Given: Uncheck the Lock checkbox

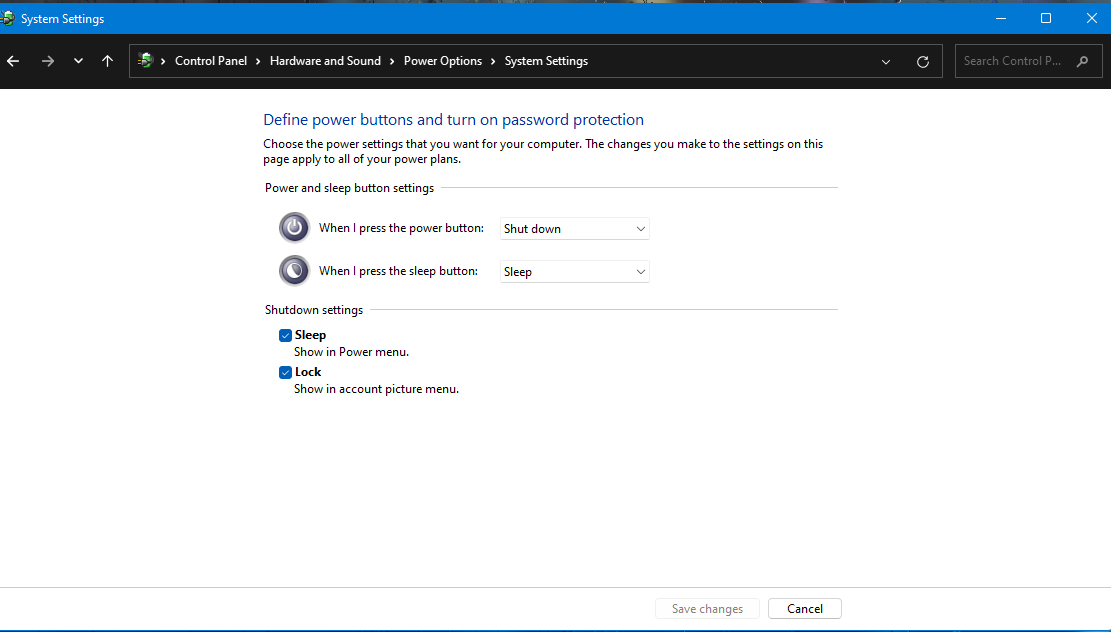Looking at the screenshot, I should tap(286, 372).
